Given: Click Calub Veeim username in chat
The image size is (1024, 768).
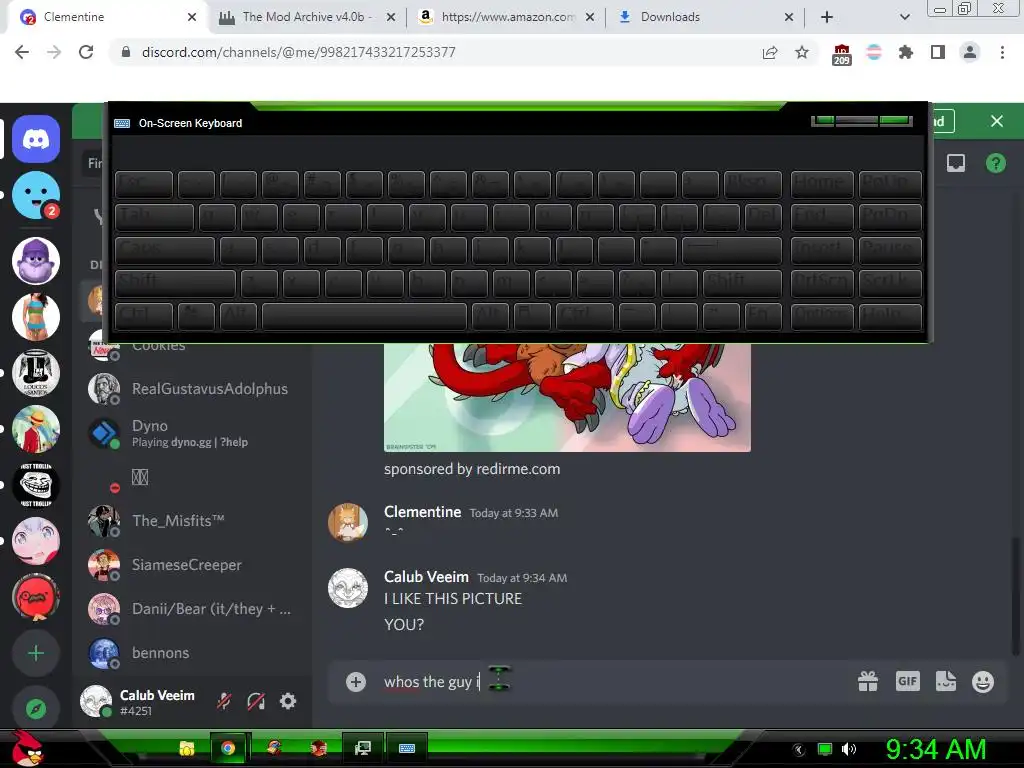Looking at the screenshot, I should (x=426, y=577).
